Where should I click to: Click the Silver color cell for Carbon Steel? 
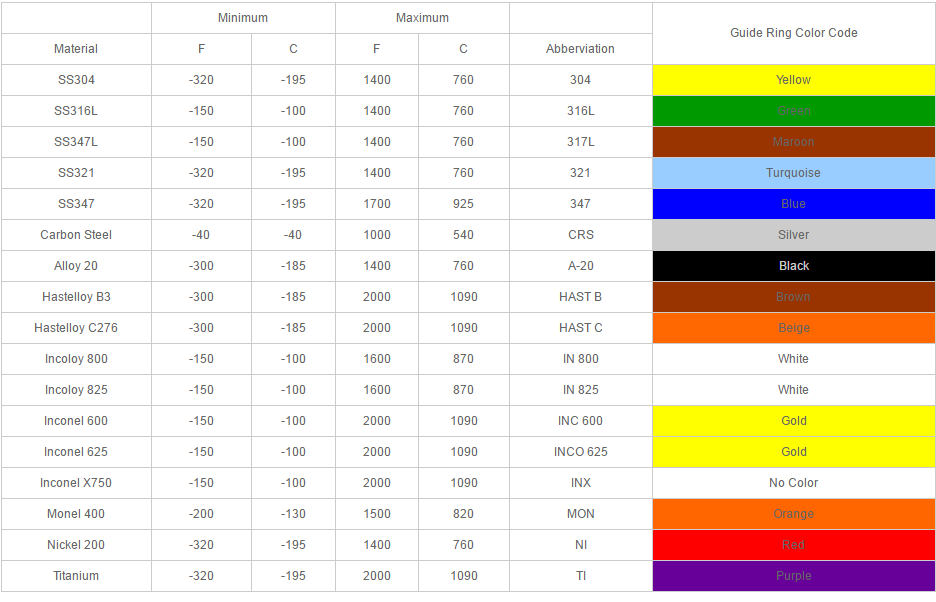click(x=793, y=235)
